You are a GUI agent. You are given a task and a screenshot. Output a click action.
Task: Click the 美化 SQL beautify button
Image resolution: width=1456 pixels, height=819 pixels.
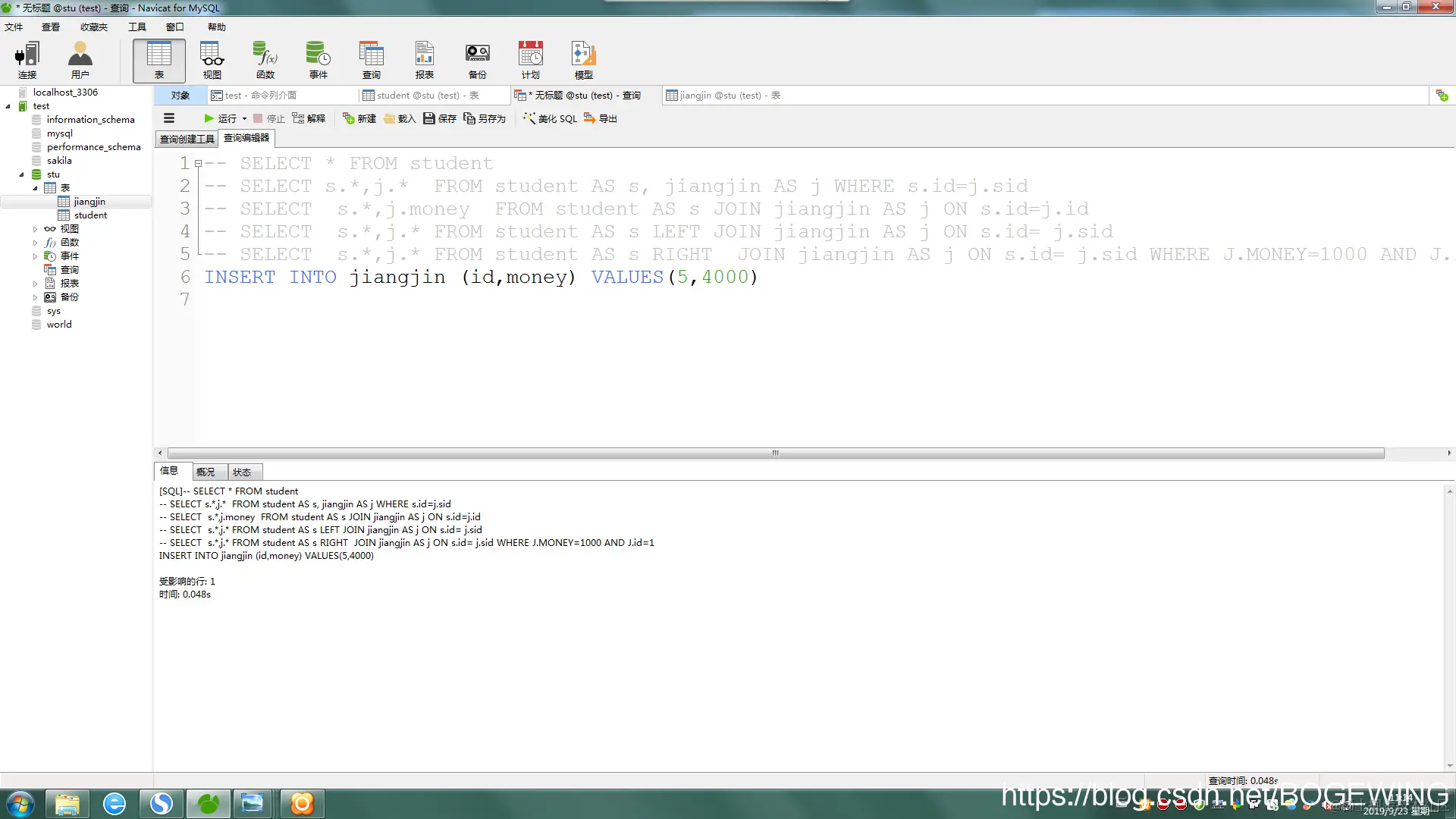[550, 118]
